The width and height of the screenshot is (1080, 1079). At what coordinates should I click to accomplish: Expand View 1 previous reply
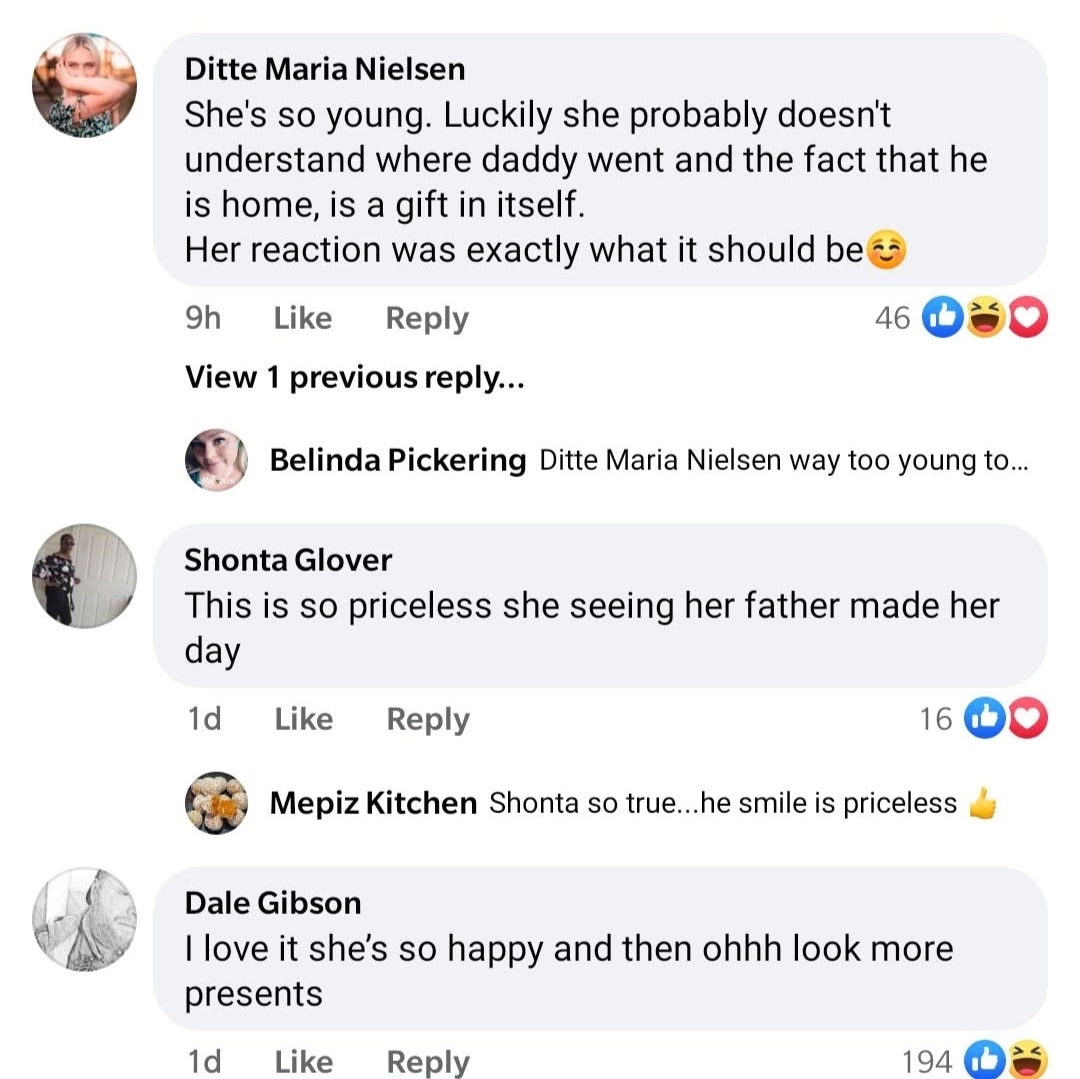355,377
